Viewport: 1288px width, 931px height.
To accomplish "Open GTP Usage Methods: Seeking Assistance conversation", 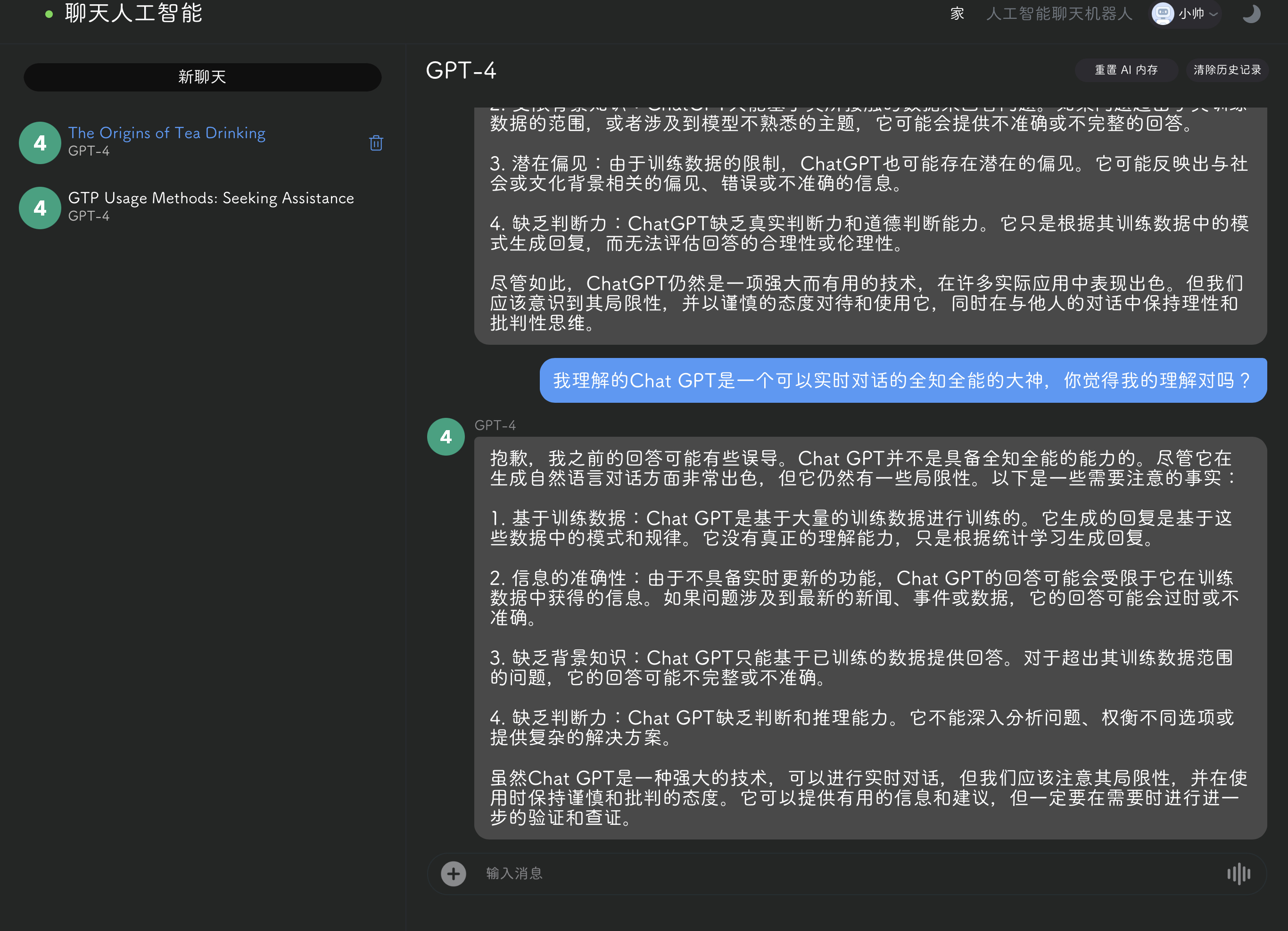I will click(211, 198).
